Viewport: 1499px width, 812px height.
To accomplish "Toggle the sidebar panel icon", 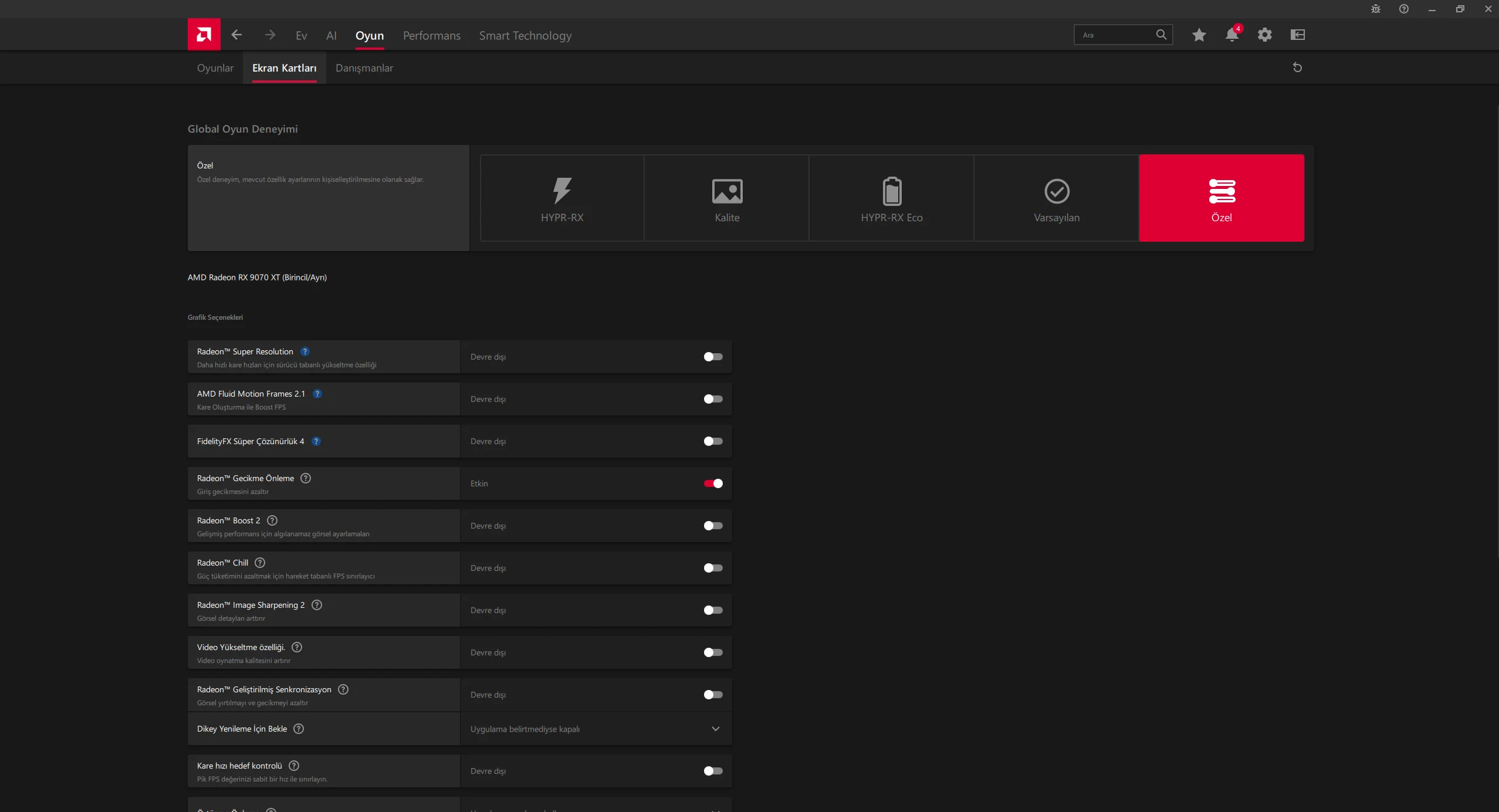I will pyautogui.click(x=1298, y=35).
